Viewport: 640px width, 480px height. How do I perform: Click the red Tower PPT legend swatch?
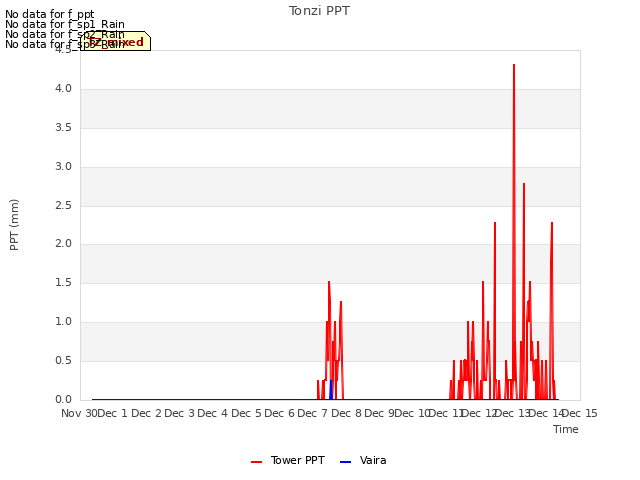[x=256, y=462]
